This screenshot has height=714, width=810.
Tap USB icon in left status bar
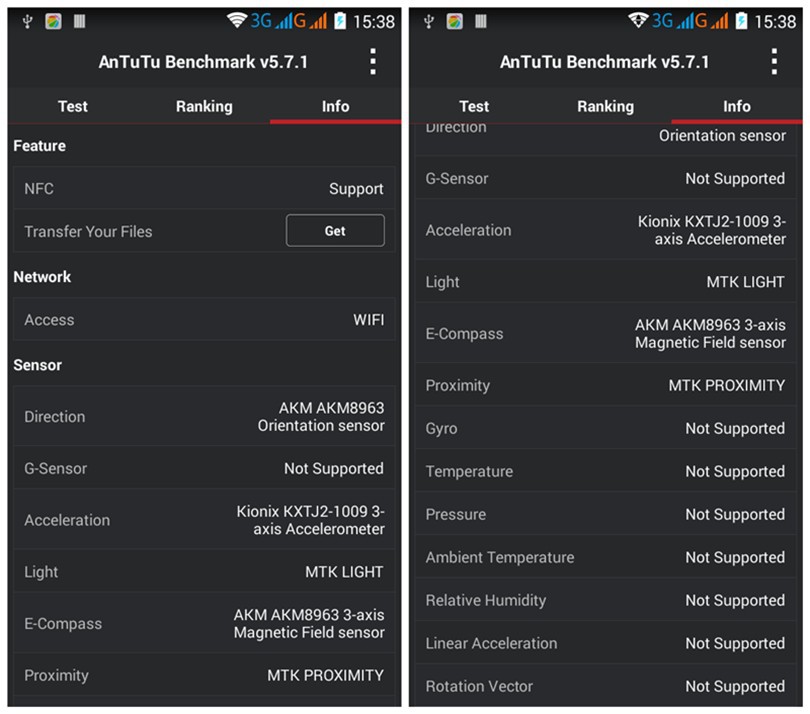point(27,22)
